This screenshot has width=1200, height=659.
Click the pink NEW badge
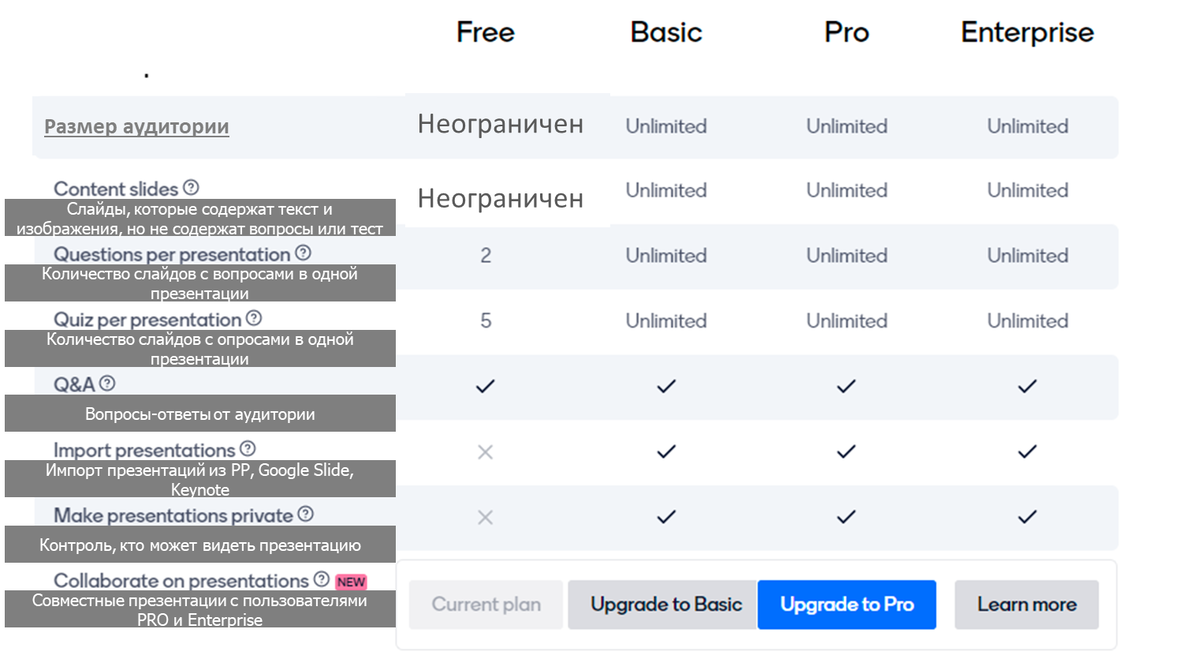351,581
